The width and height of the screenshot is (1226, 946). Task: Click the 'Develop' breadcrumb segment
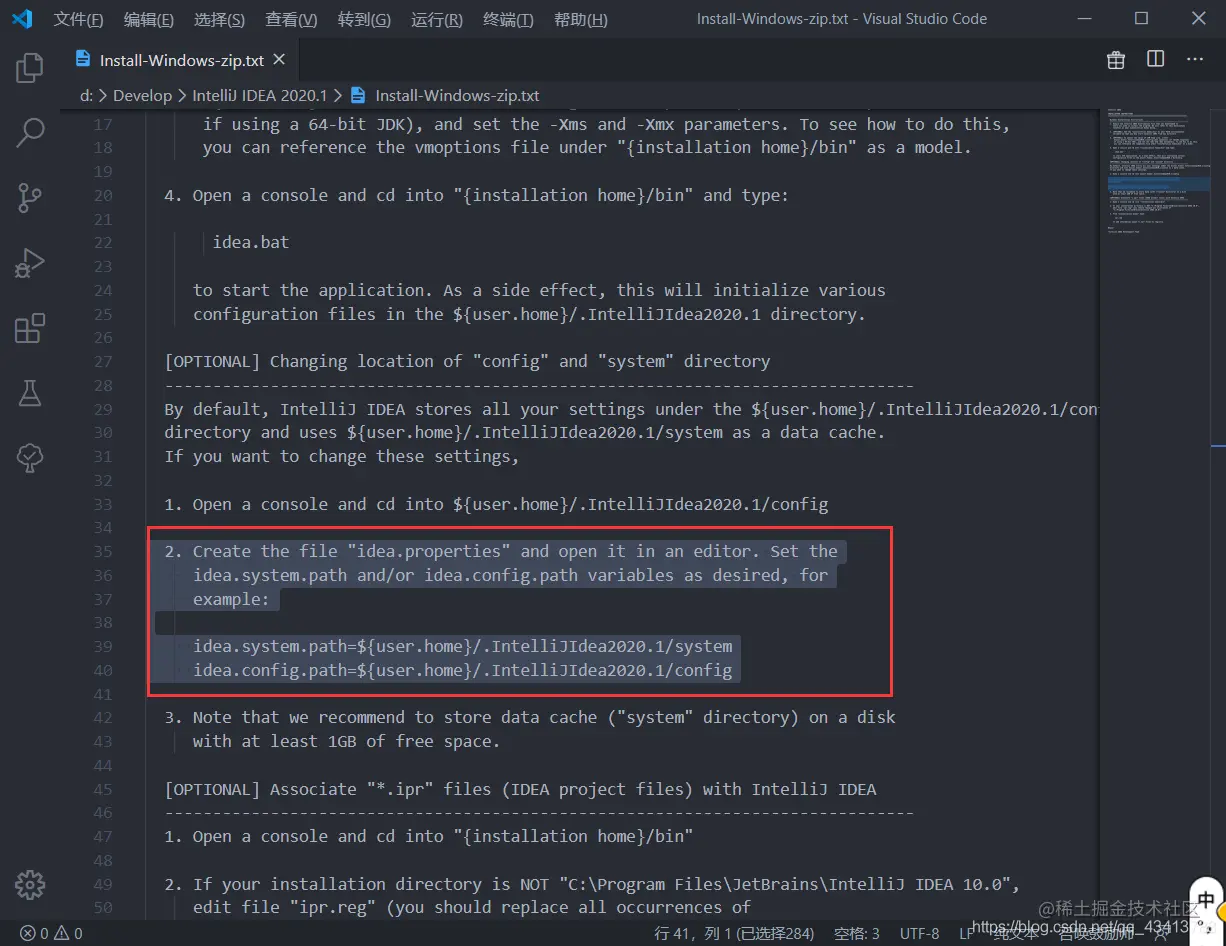pos(142,95)
